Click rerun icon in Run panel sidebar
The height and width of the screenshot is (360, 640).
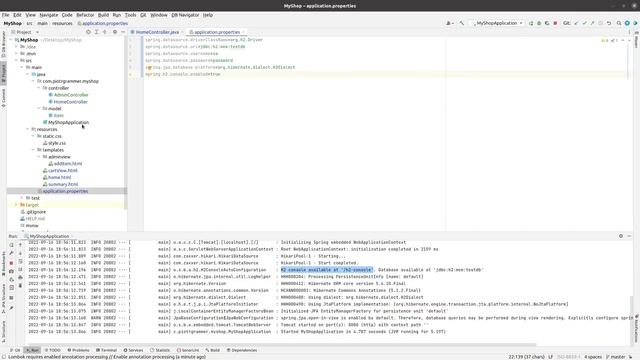(x=11, y=245)
